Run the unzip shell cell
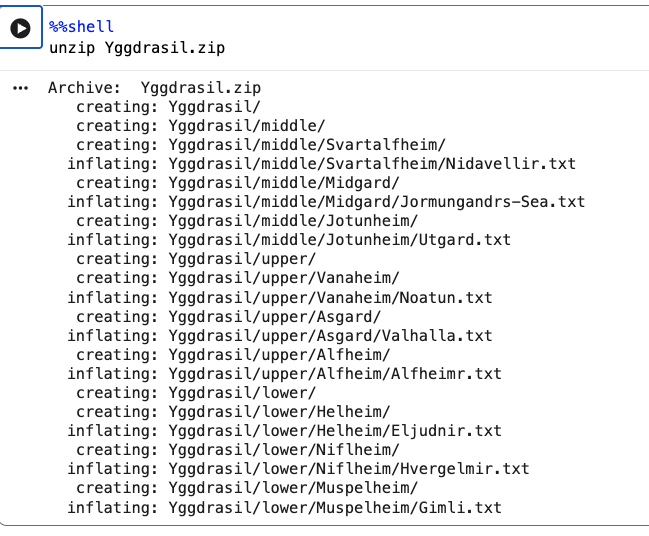Viewport: 649px width, 536px height. 20,28
